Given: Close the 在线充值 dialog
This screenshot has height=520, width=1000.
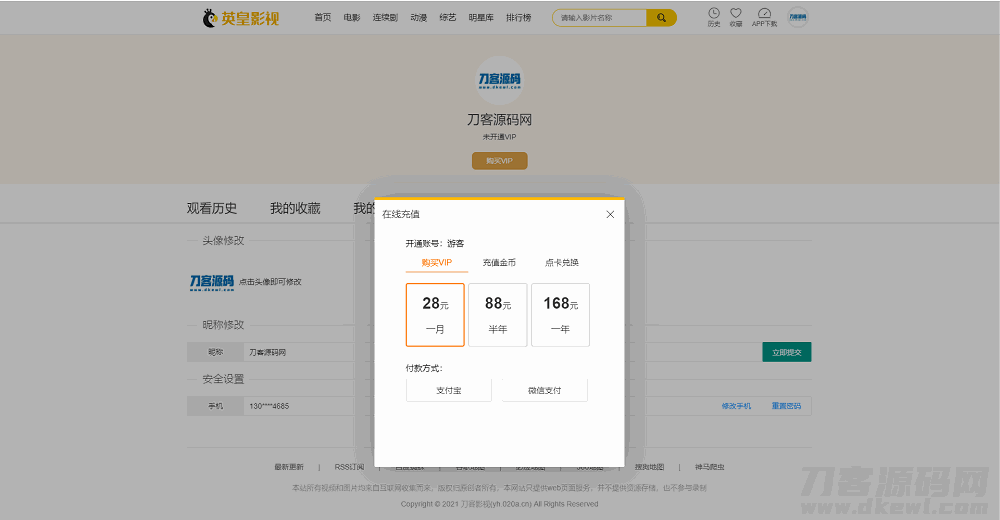Looking at the screenshot, I should tap(610, 214).
